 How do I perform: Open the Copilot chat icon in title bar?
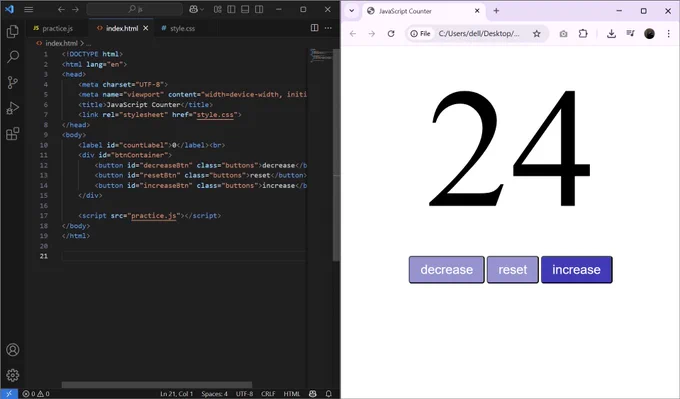(x=194, y=9)
